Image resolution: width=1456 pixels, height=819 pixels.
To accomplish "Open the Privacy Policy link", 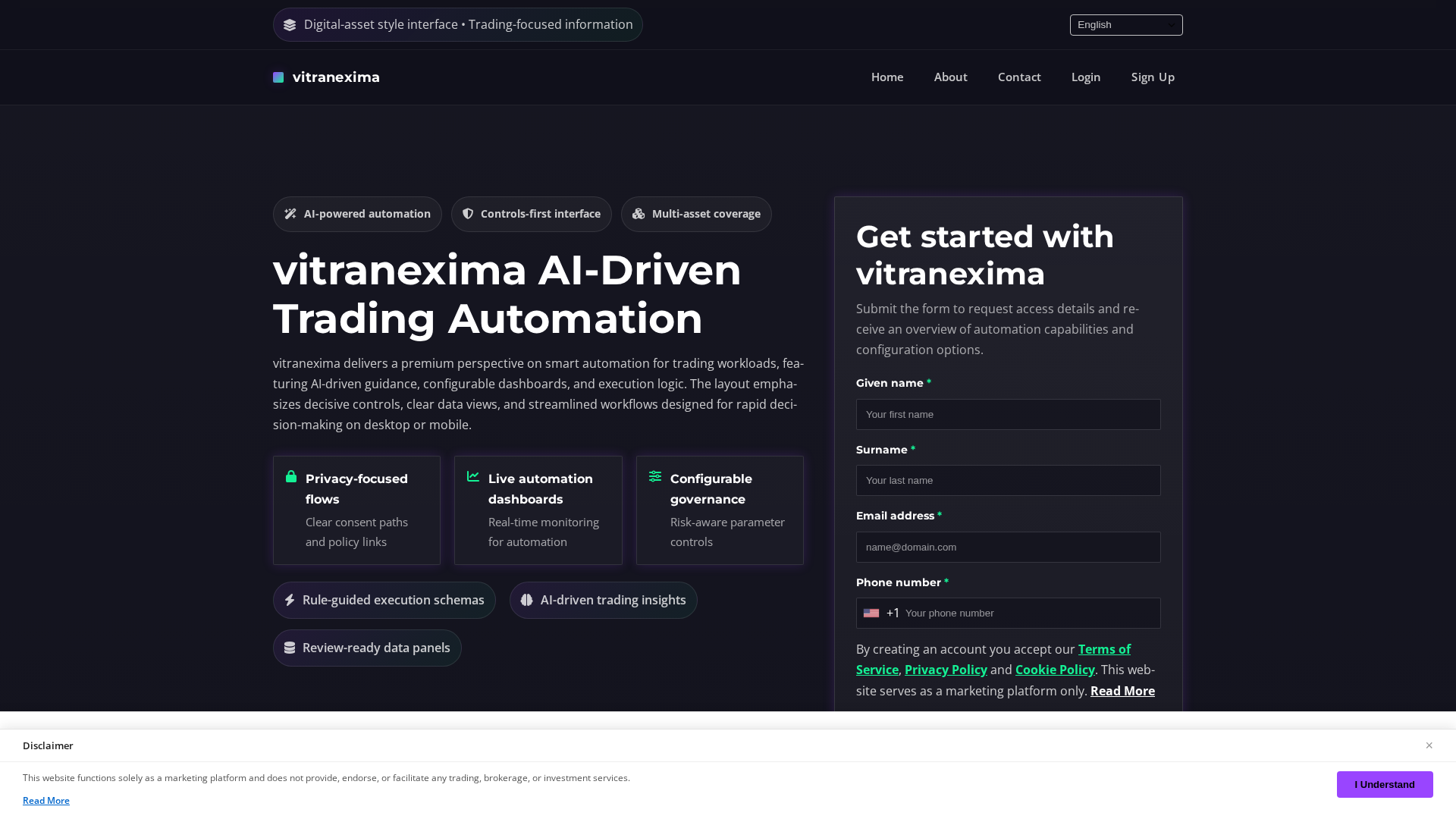I will (x=946, y=670).
